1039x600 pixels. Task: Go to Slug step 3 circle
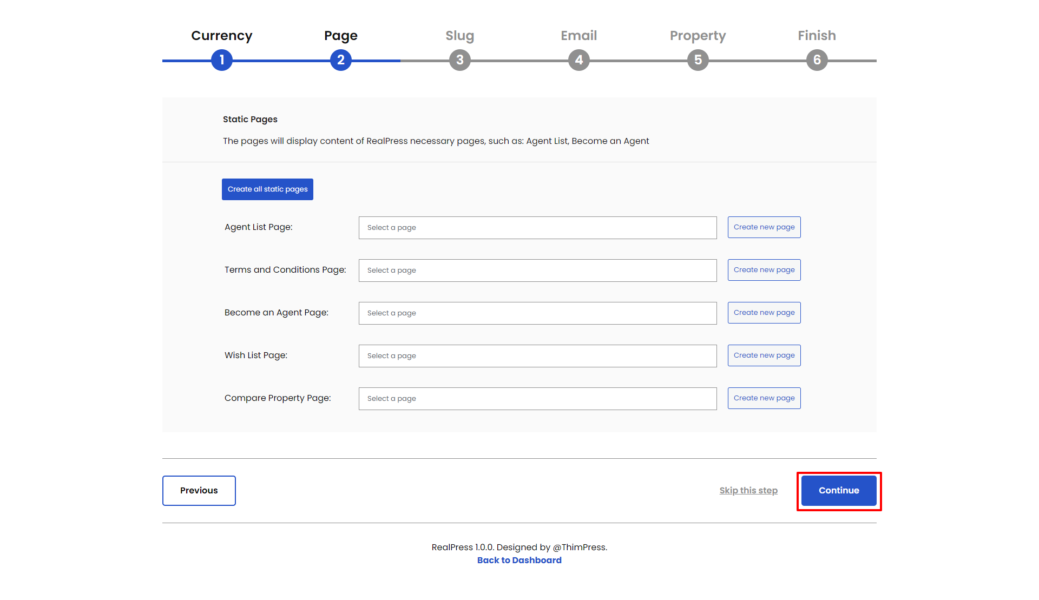tap(459, 60)
